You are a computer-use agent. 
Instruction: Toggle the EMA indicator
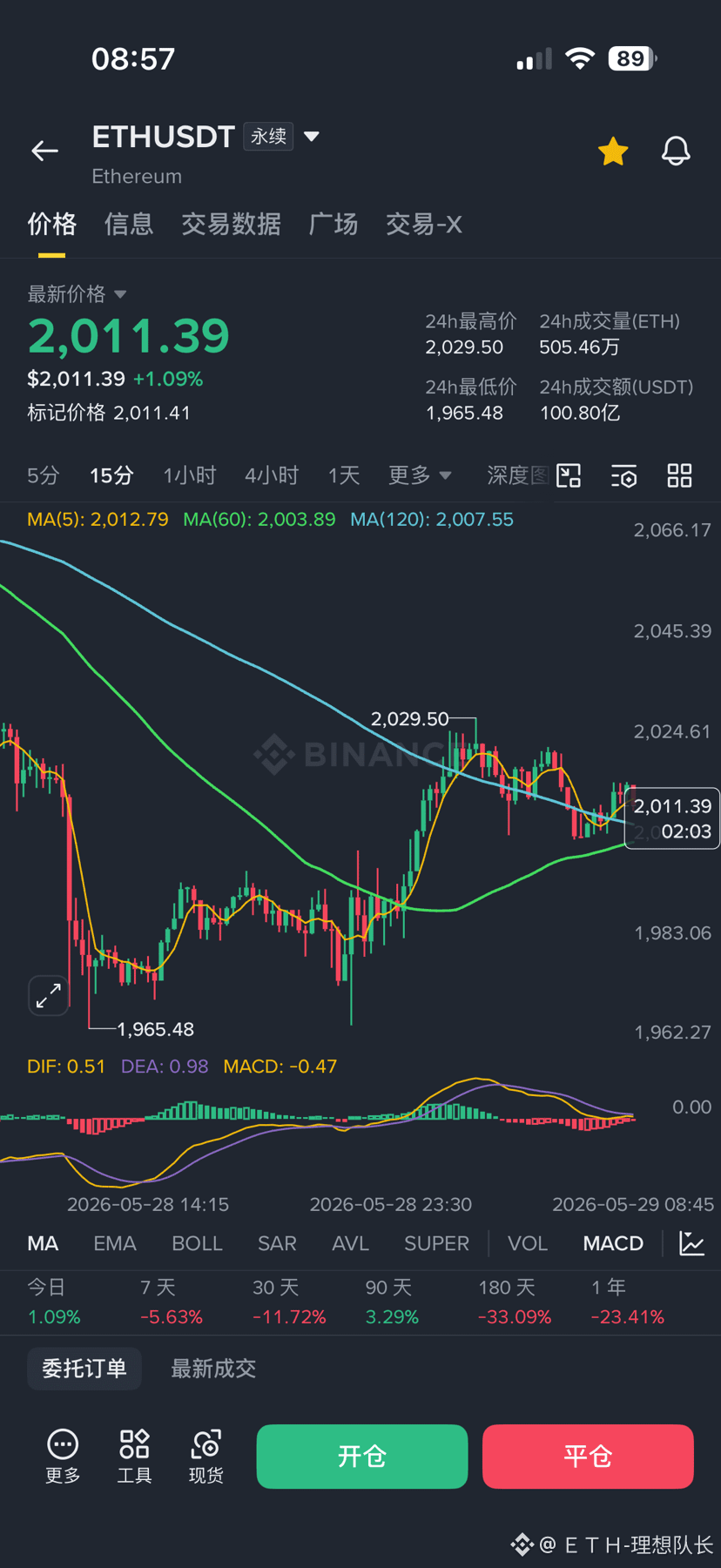115,1243
